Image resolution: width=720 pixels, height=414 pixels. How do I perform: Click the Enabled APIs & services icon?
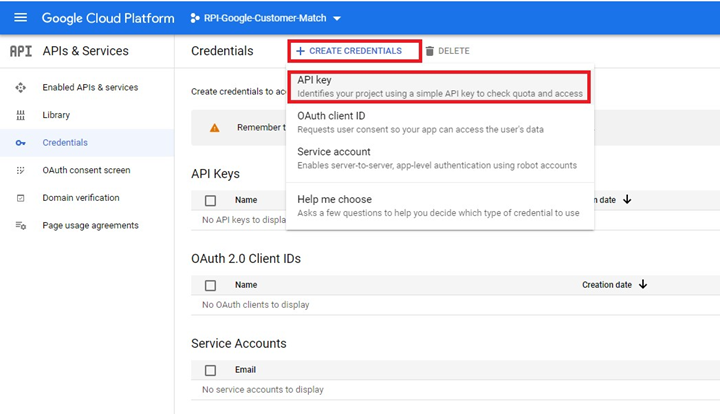click(x=20, y=87)
